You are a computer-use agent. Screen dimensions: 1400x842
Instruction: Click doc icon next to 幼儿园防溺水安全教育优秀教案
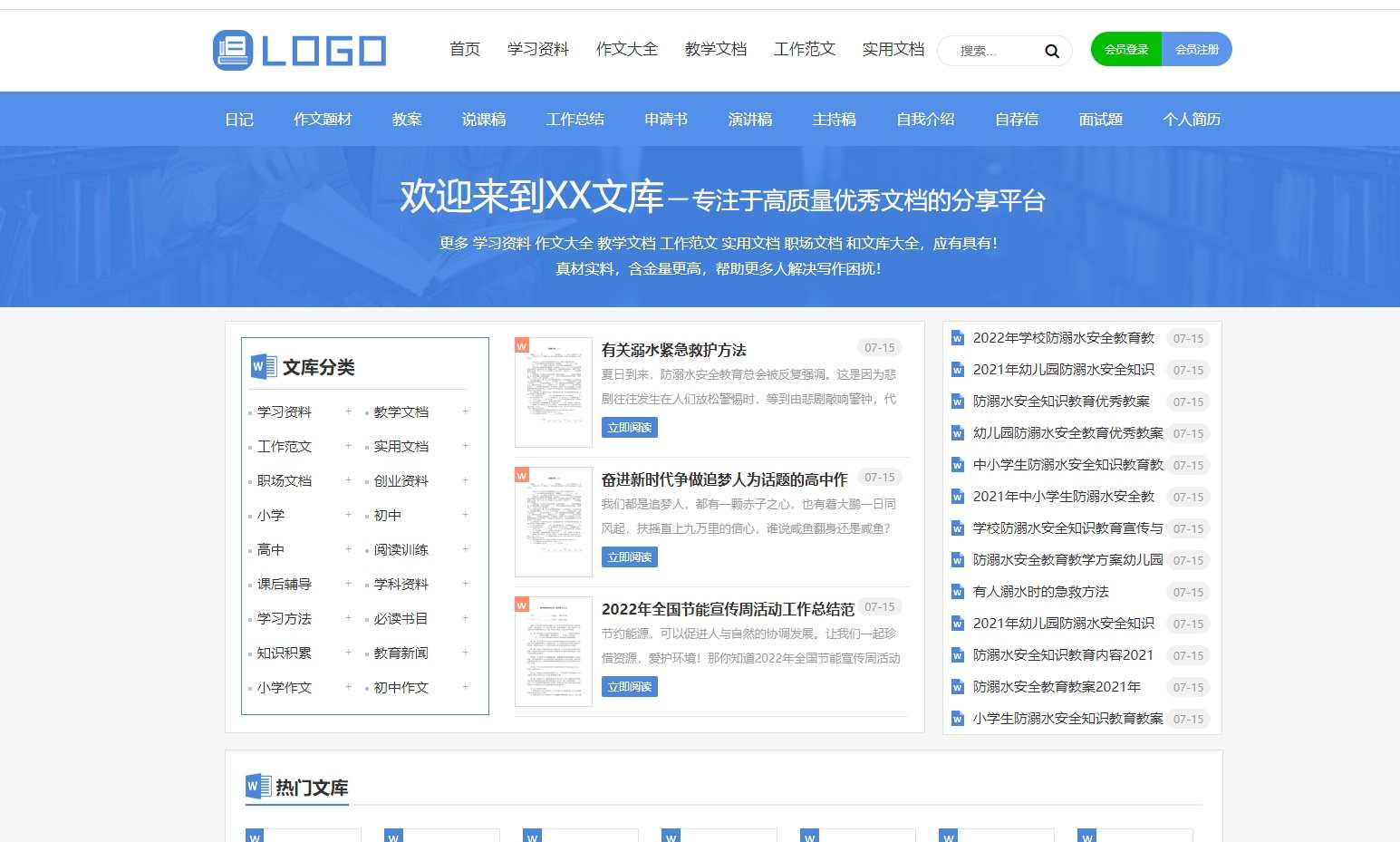[x=957, y=433]
